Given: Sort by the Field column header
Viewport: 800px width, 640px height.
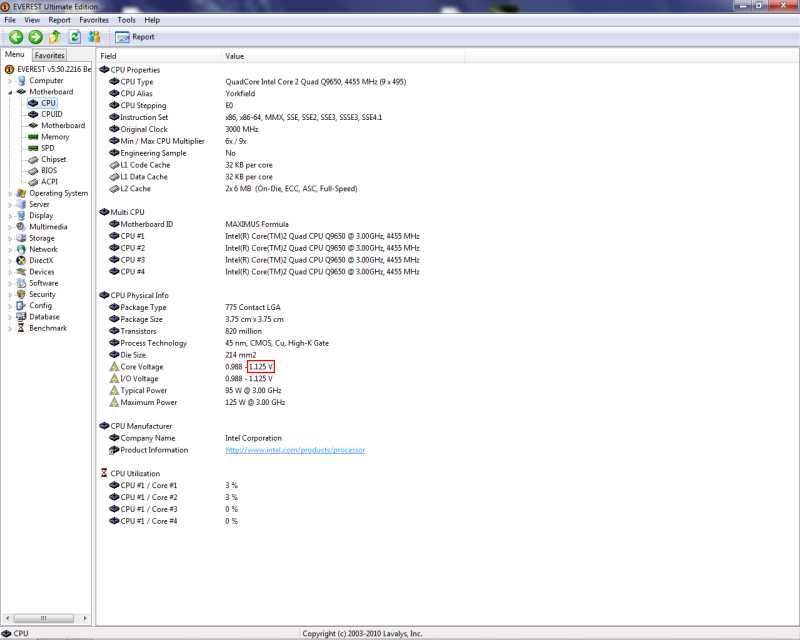Looking at the screenshot, I should (160, 56).
